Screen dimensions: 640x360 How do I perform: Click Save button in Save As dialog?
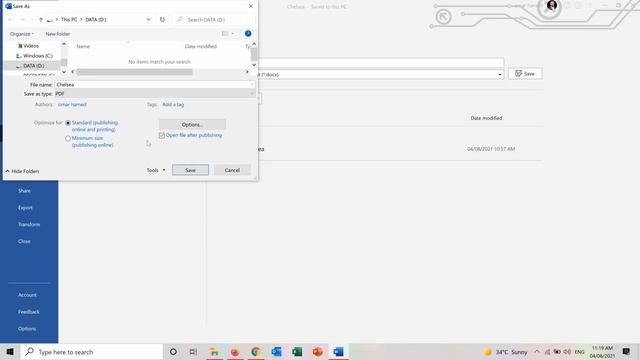[190, 170]
